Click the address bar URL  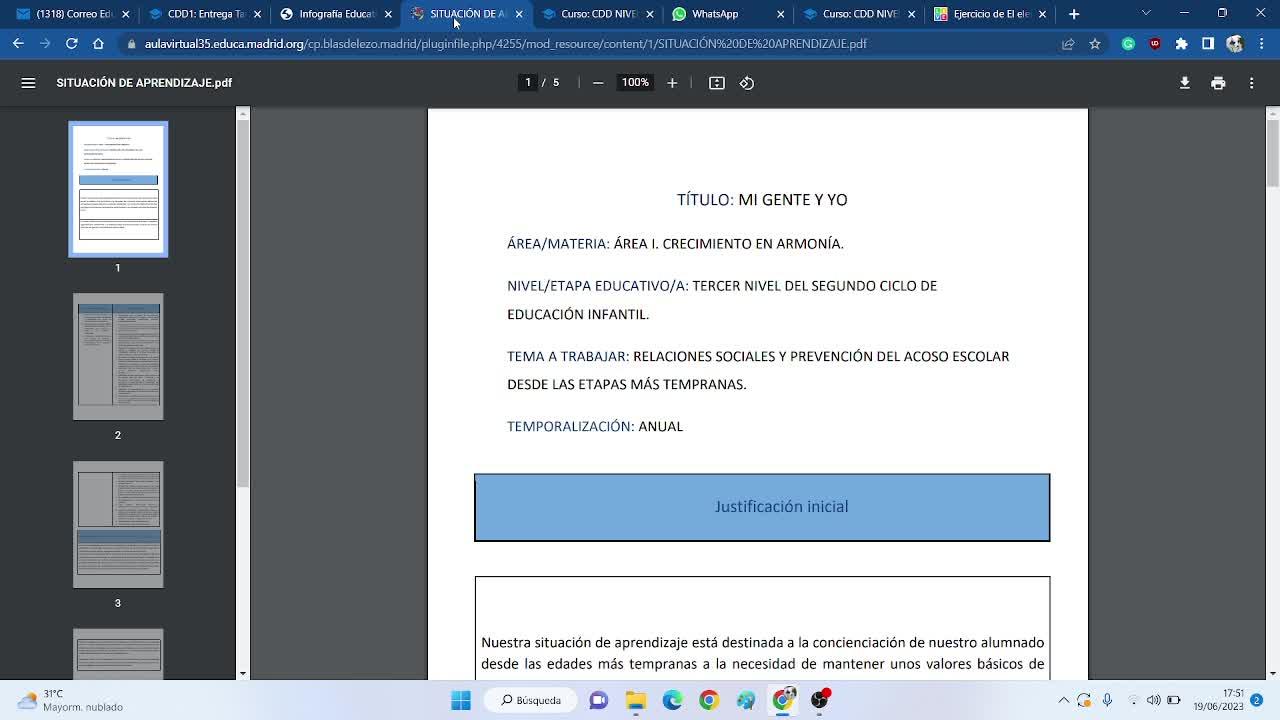click(x=505, y=44)
